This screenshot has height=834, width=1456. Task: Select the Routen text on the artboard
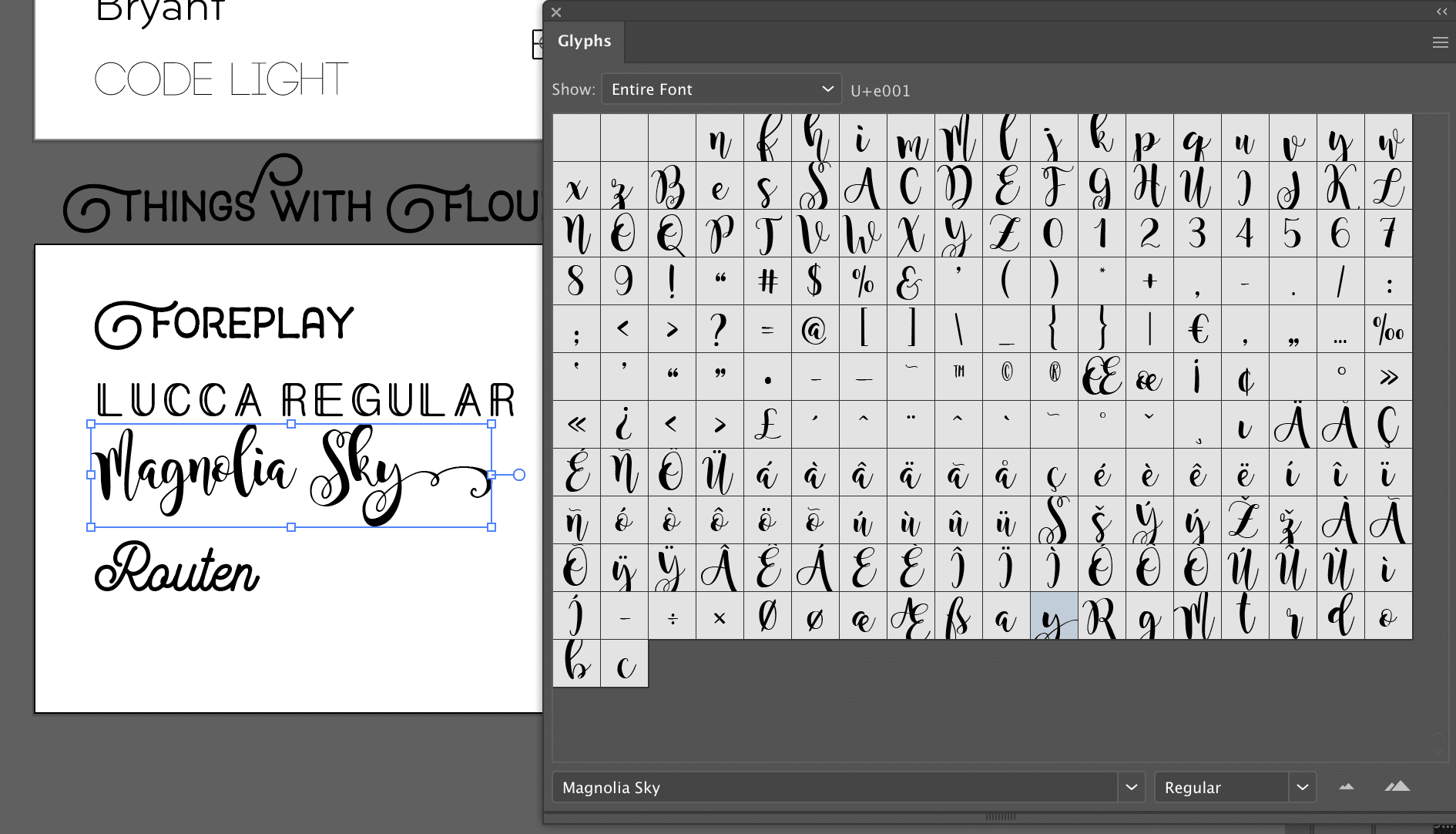[x=177, y=568]
